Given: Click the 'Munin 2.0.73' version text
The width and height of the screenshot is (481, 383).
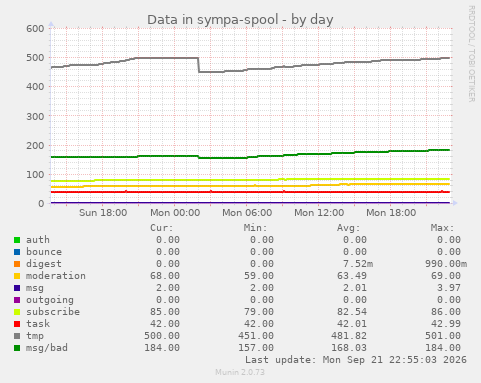Looking at the screenshot, I should (x=240, y=372).
